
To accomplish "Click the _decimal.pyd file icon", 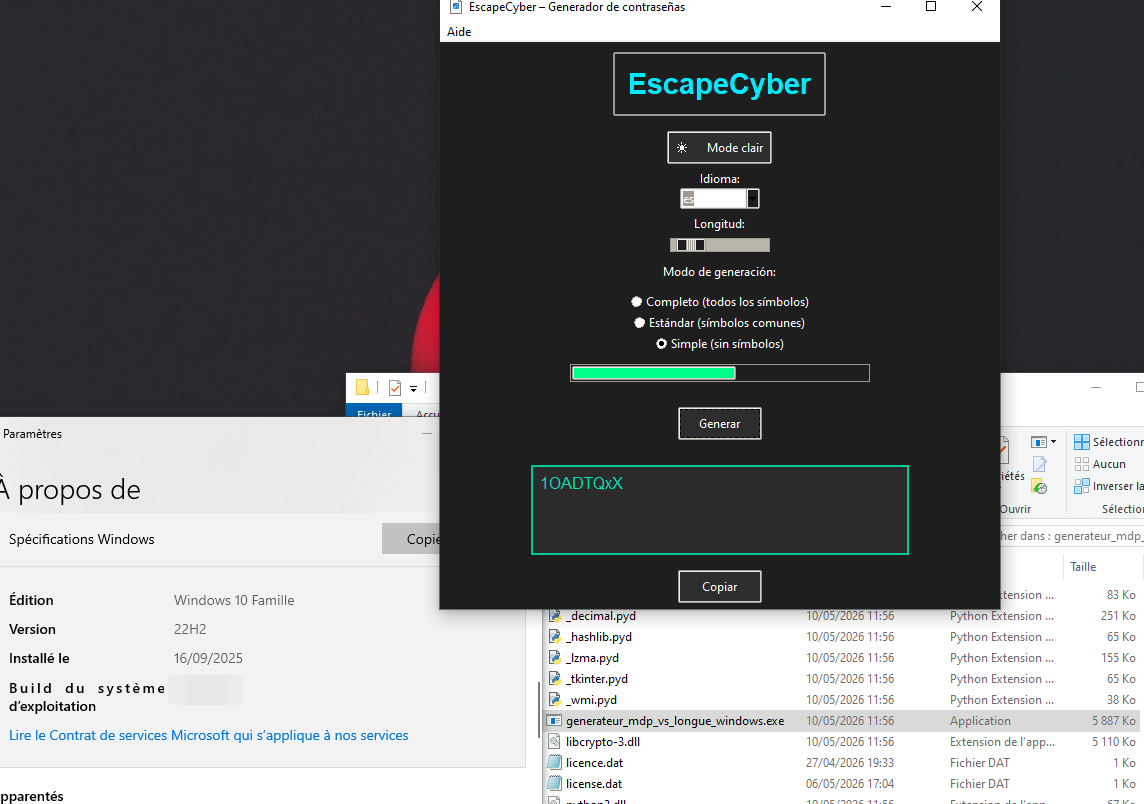I will [x=555, y=616].
